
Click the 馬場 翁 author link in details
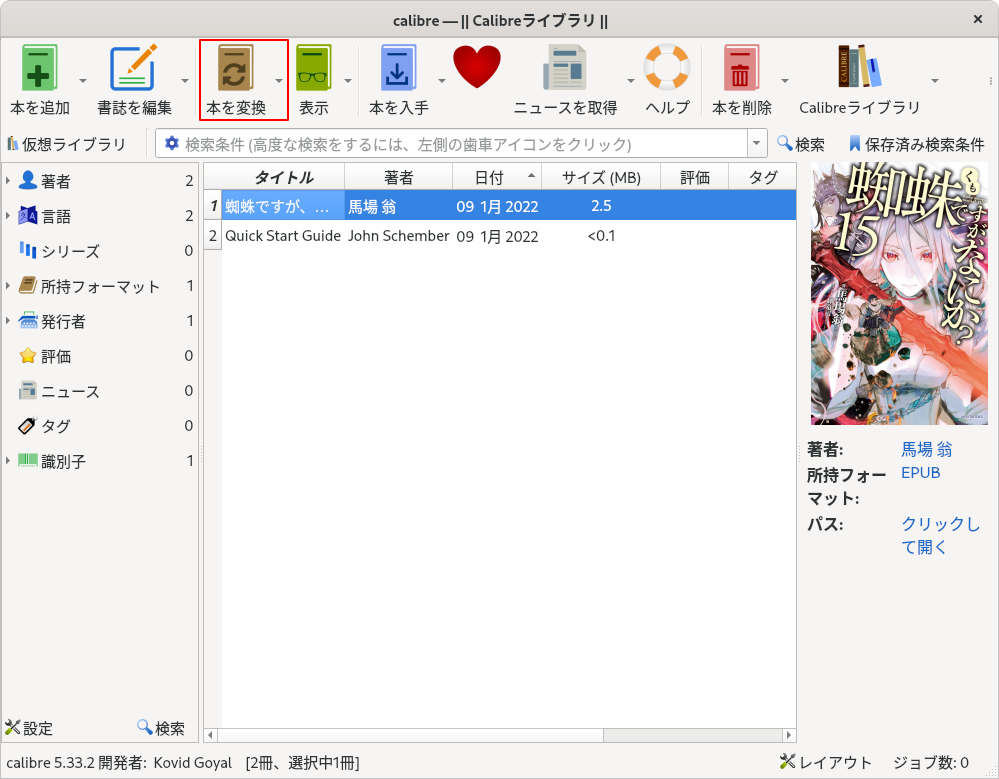(926, 450)
